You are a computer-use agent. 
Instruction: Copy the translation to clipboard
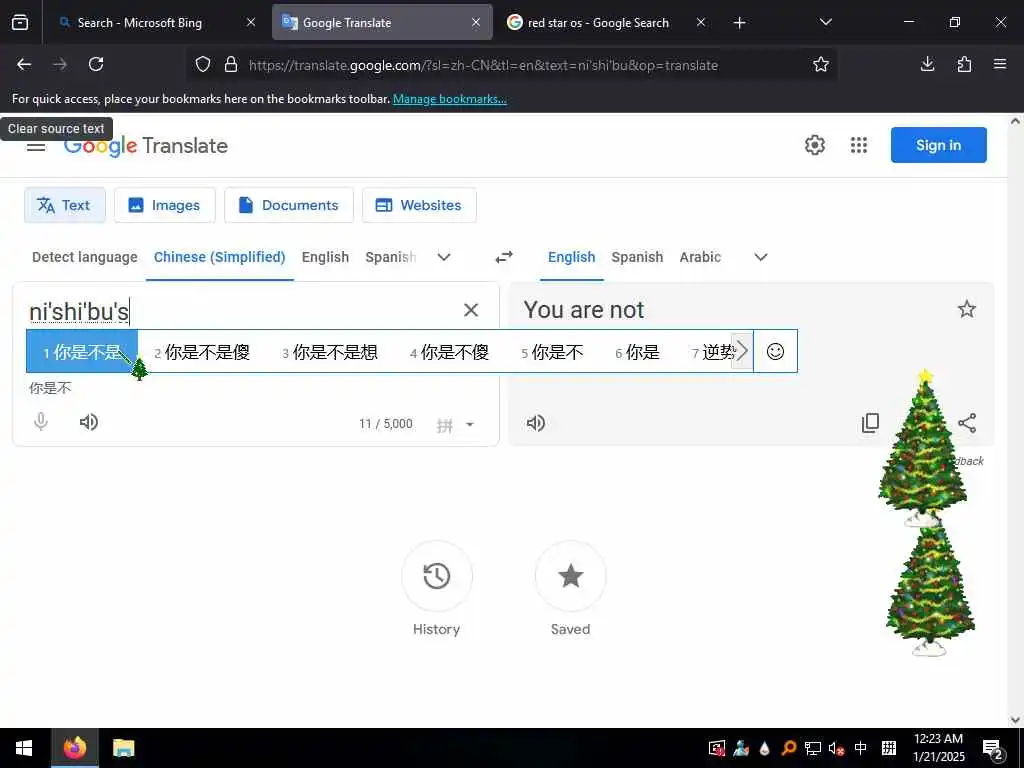871,423
